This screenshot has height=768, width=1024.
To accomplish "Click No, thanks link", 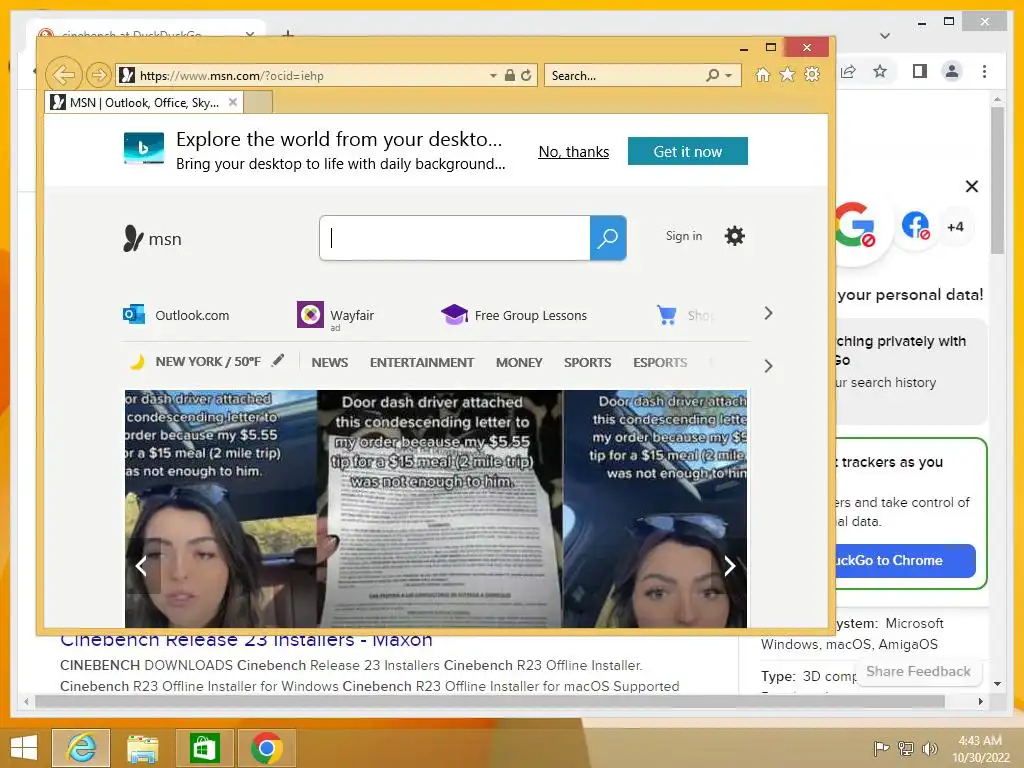I will tap(574, 152).
